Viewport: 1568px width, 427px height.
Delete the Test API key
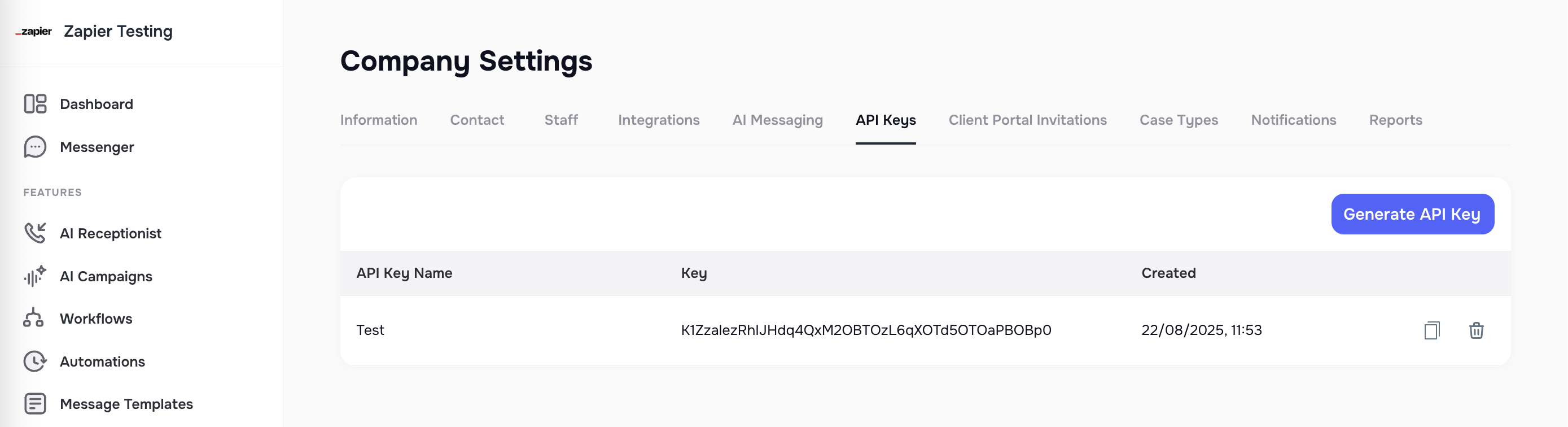click(x=1477, y=330)
